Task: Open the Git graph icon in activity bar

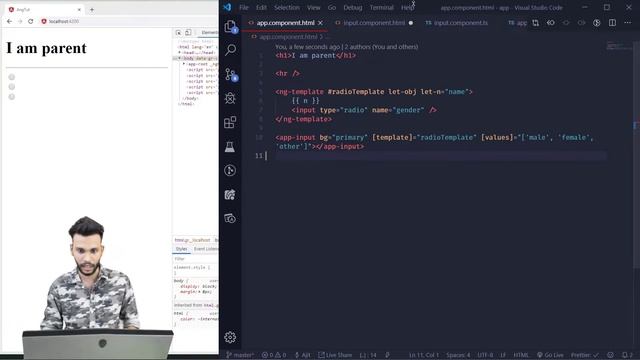Action: point(230,170)
